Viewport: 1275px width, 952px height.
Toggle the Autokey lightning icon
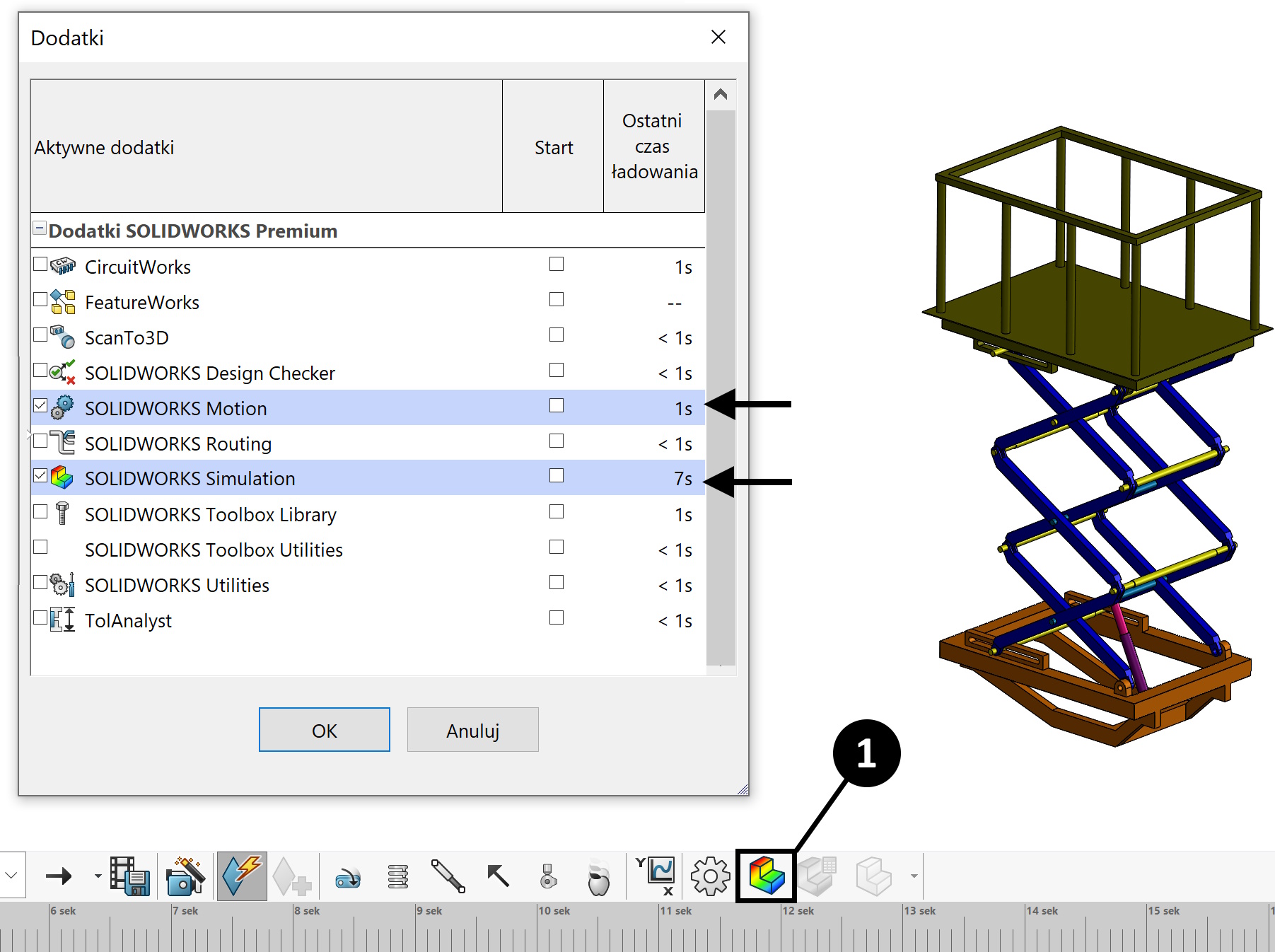242,876
